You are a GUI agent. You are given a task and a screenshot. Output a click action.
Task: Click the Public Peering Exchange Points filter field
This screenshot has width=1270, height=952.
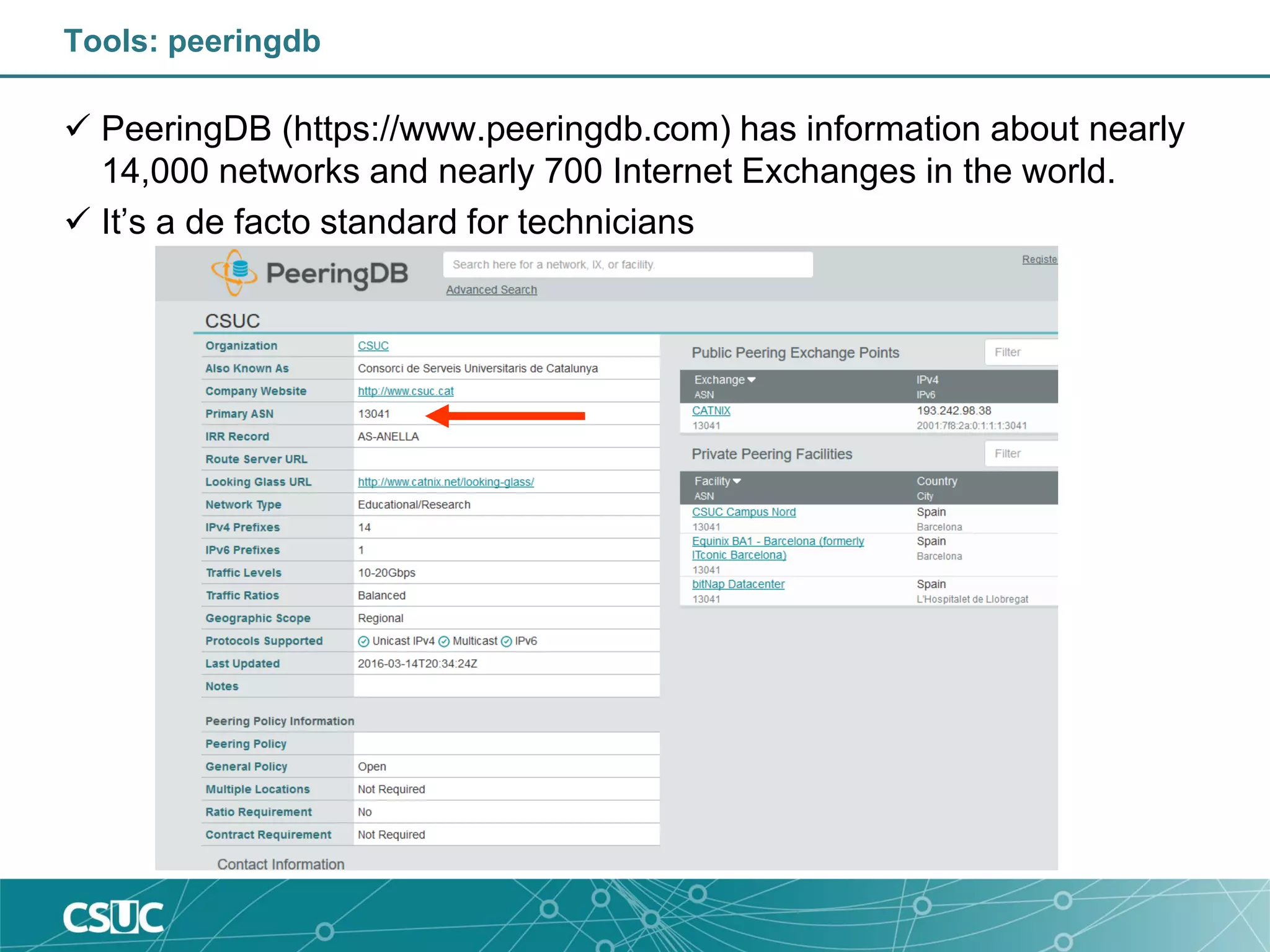point(1021,352)
